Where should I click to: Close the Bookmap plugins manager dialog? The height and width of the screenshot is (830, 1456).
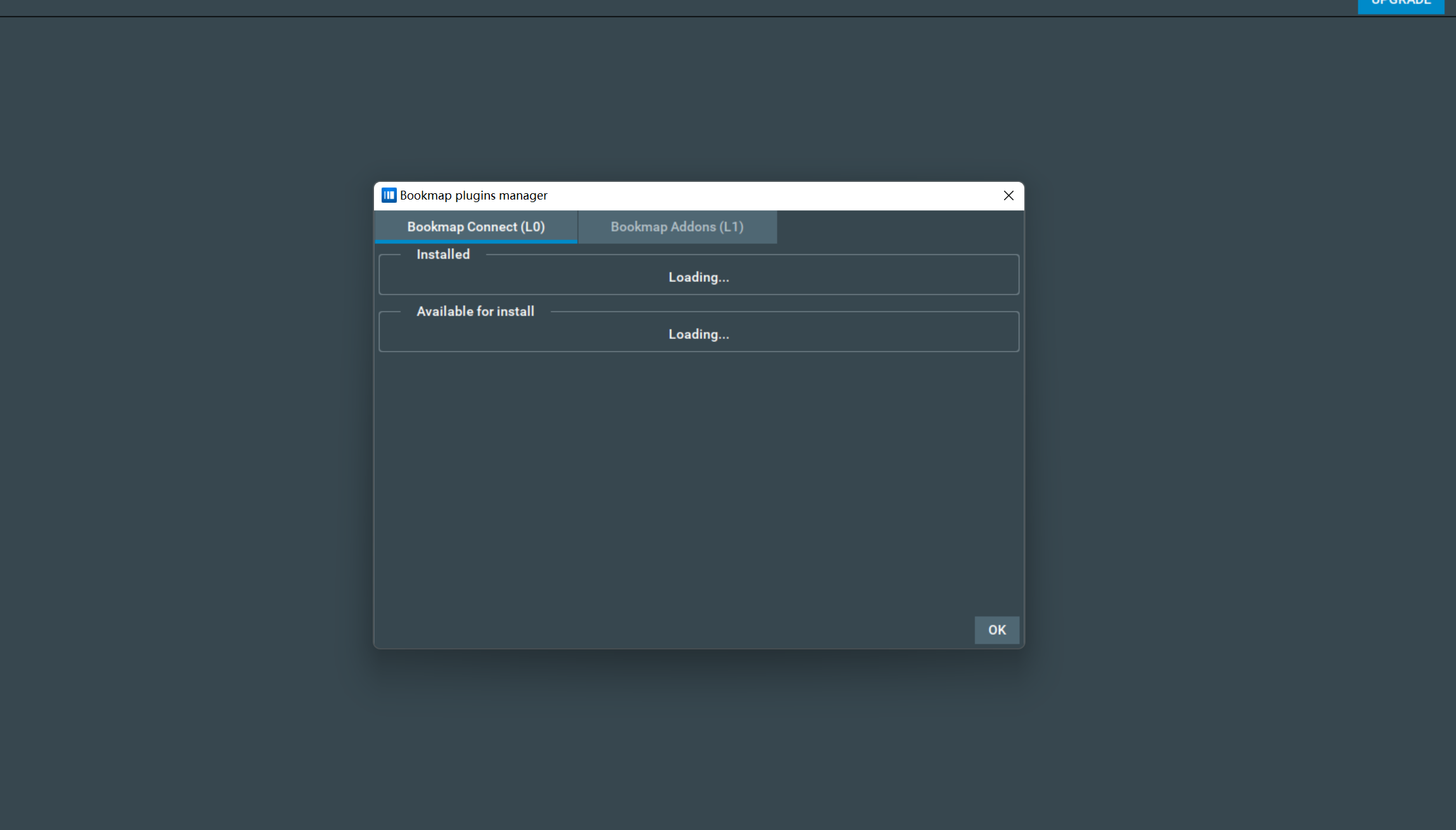click(1008, 196)
